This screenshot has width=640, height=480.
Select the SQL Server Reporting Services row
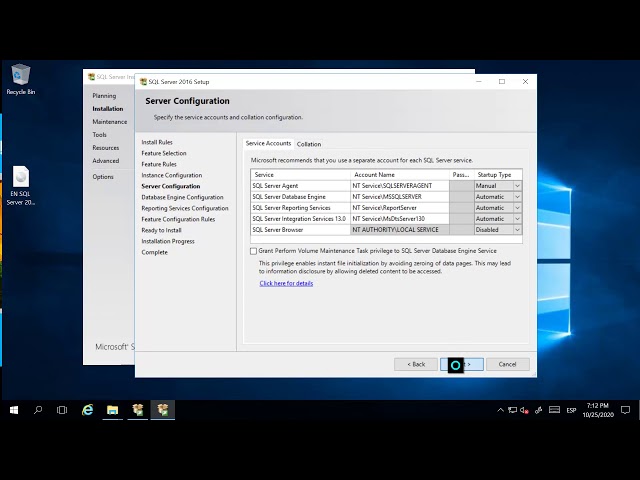click(x=300, y=208)
